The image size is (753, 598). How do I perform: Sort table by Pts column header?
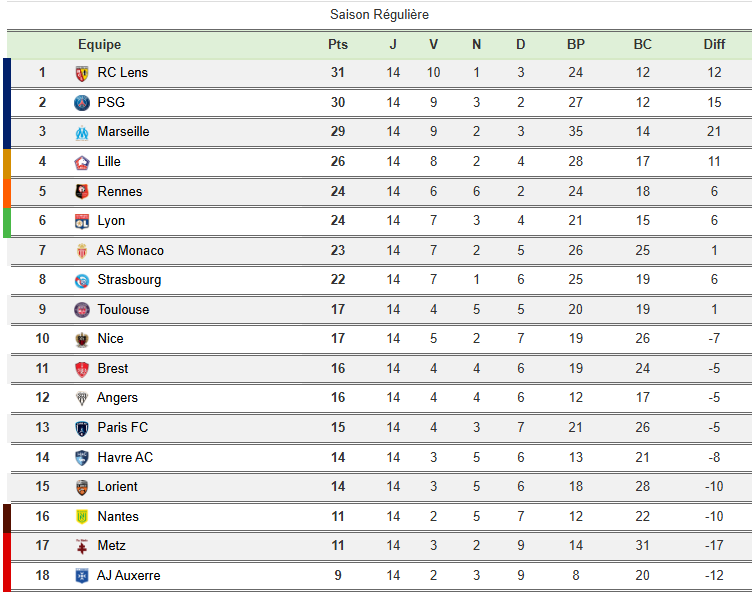pos(338,44)
